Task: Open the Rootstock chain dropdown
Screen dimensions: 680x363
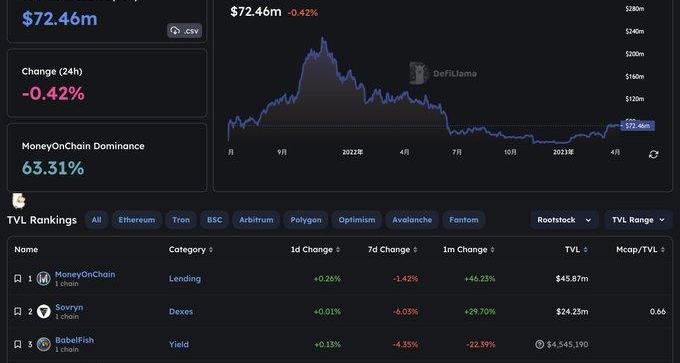Action: (x=564, y=220)
